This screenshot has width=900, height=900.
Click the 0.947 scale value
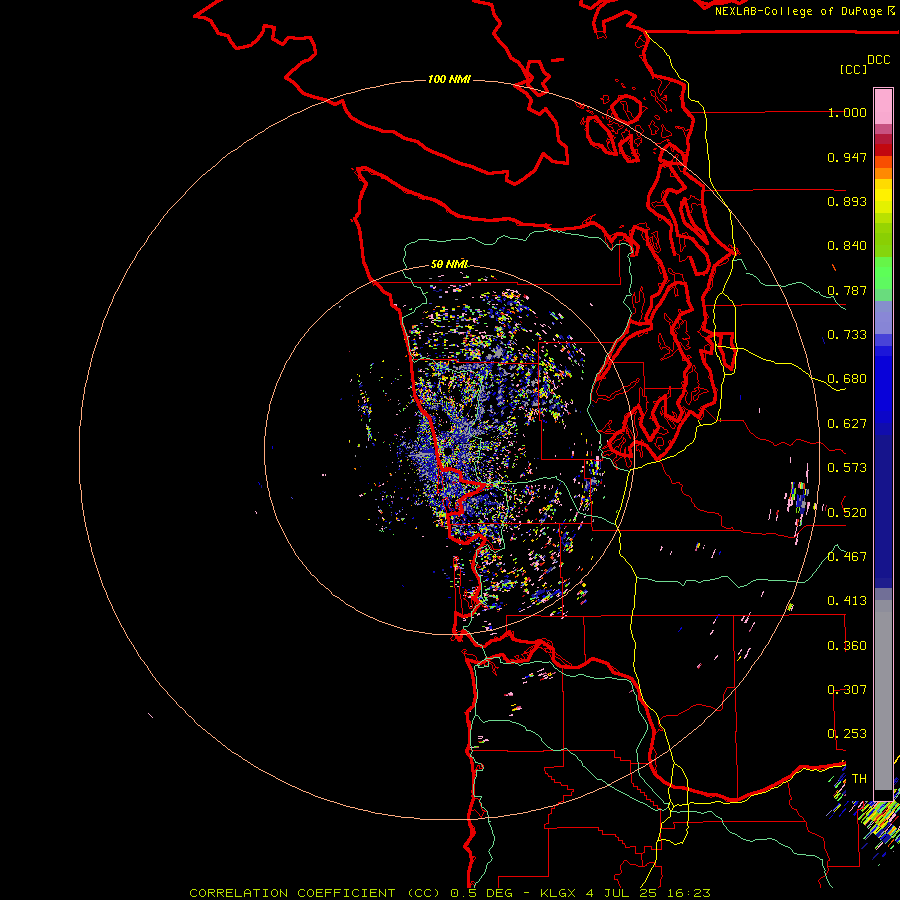pyautogui.click(x=847, y=157)
